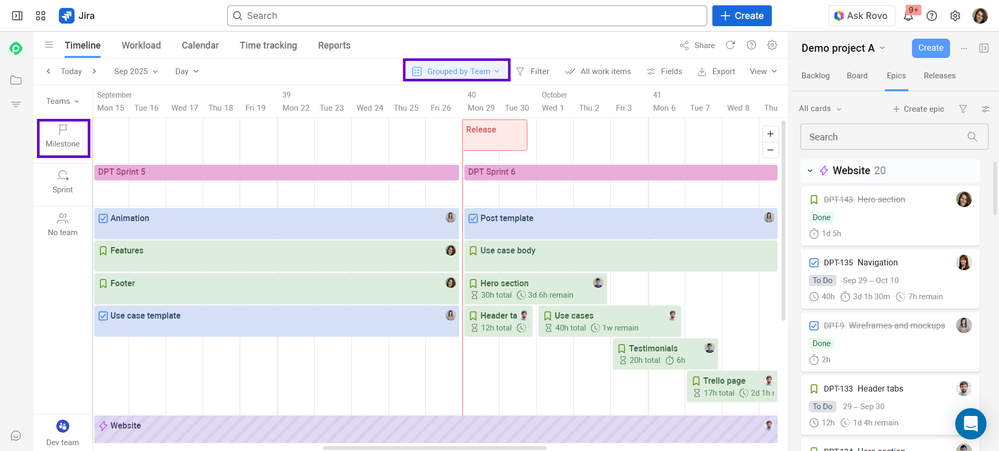Open the chat icon at sidebar bottom
999x451 pixels.
pyautogui.click(x=16, y=436)
